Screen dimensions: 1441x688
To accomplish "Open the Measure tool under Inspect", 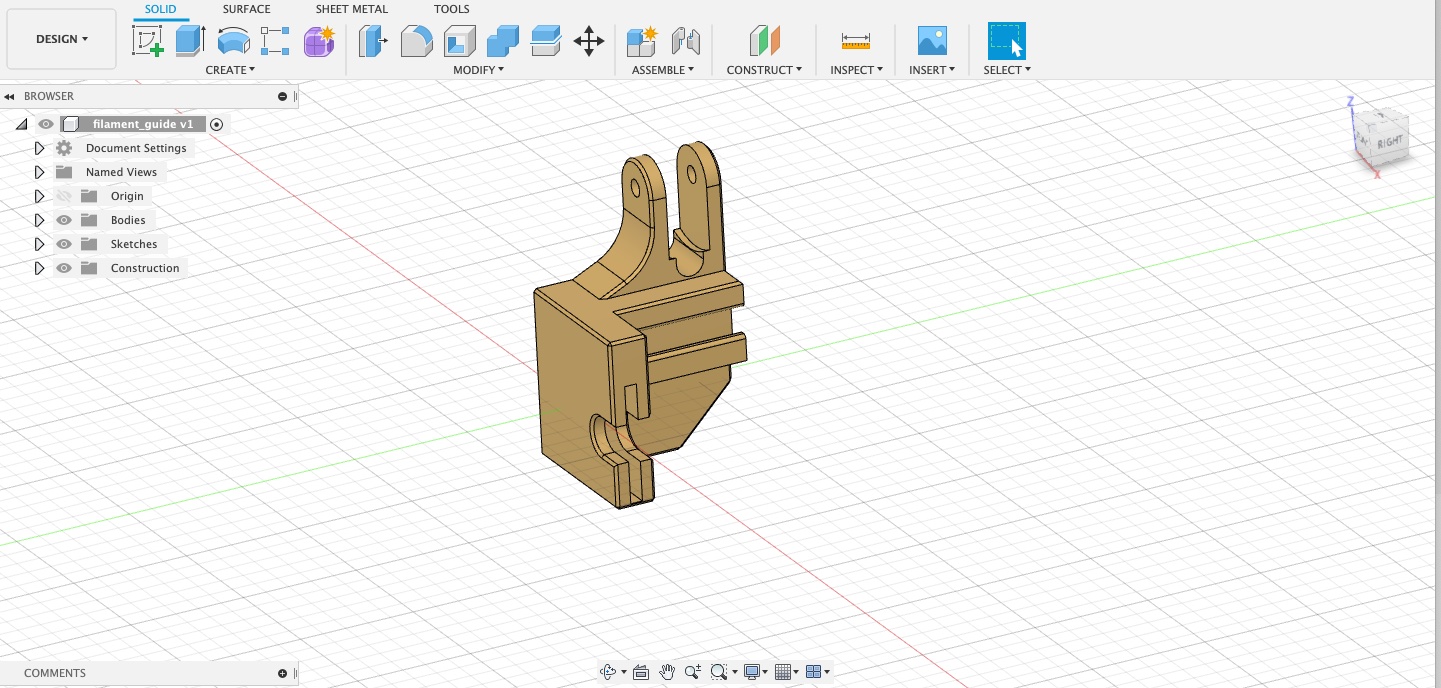I will pyautogui.click(x=855, y=42).
